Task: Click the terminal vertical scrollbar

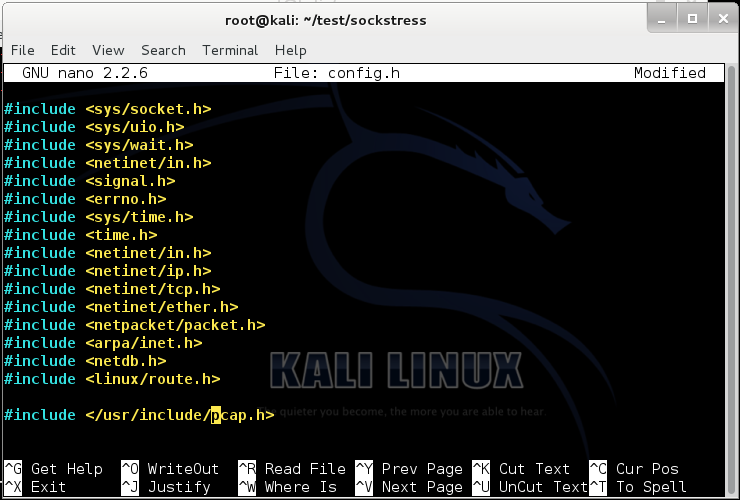Action: click(732, 279)
